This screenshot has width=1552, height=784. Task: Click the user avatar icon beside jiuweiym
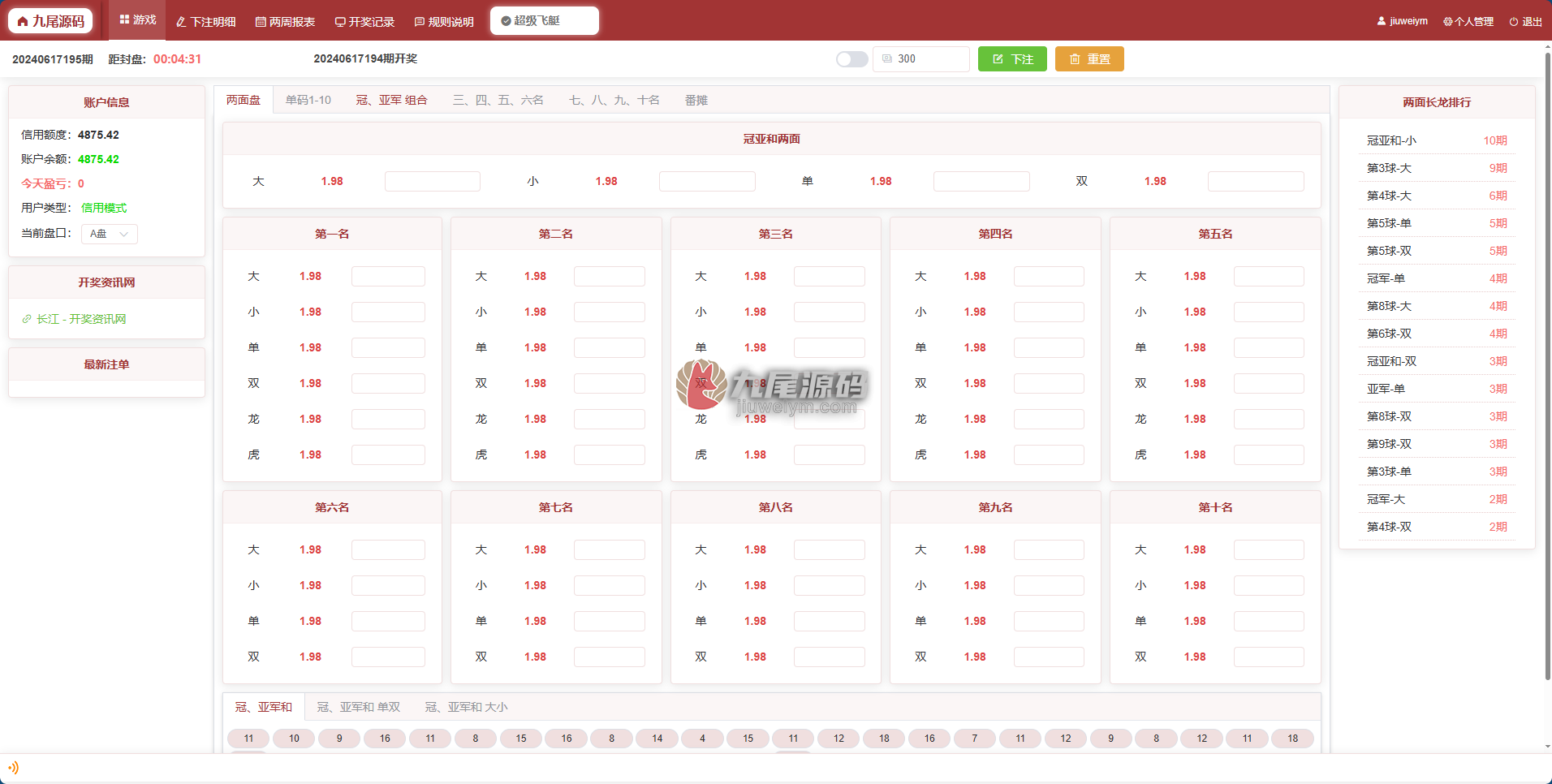pos(1382,21)
